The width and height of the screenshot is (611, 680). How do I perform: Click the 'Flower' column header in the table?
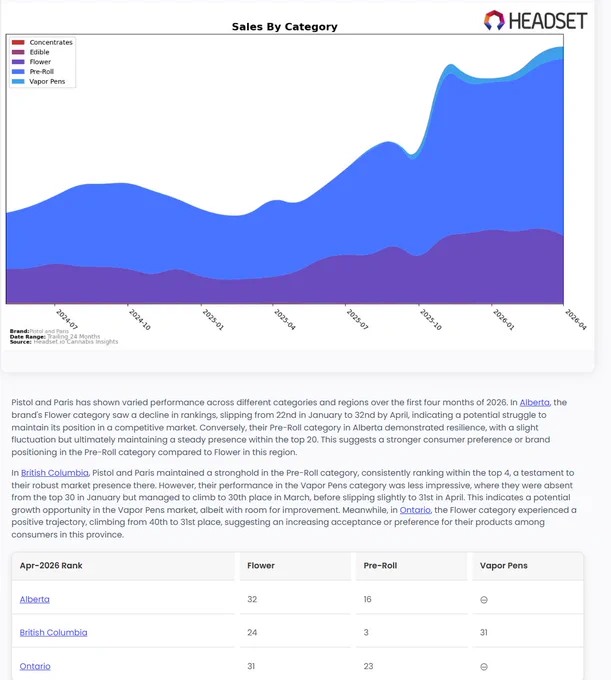click(261, 566)
